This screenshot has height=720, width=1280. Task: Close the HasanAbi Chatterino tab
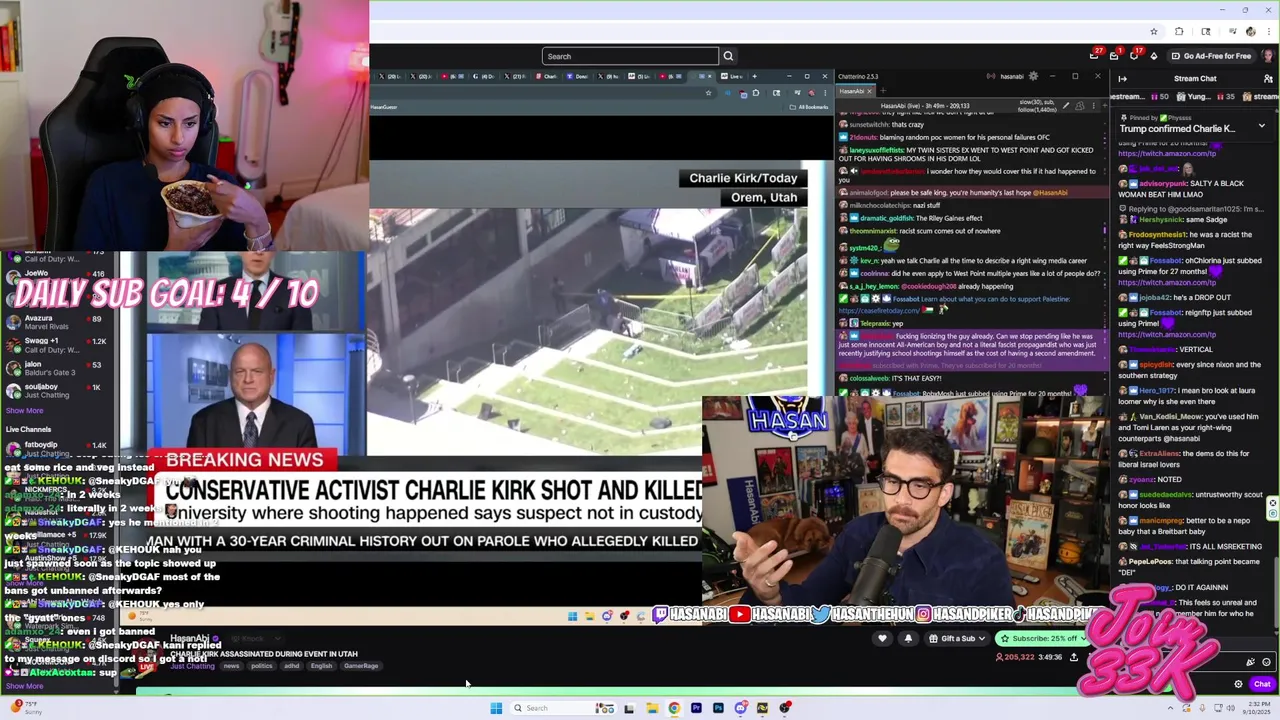point(870,91)
